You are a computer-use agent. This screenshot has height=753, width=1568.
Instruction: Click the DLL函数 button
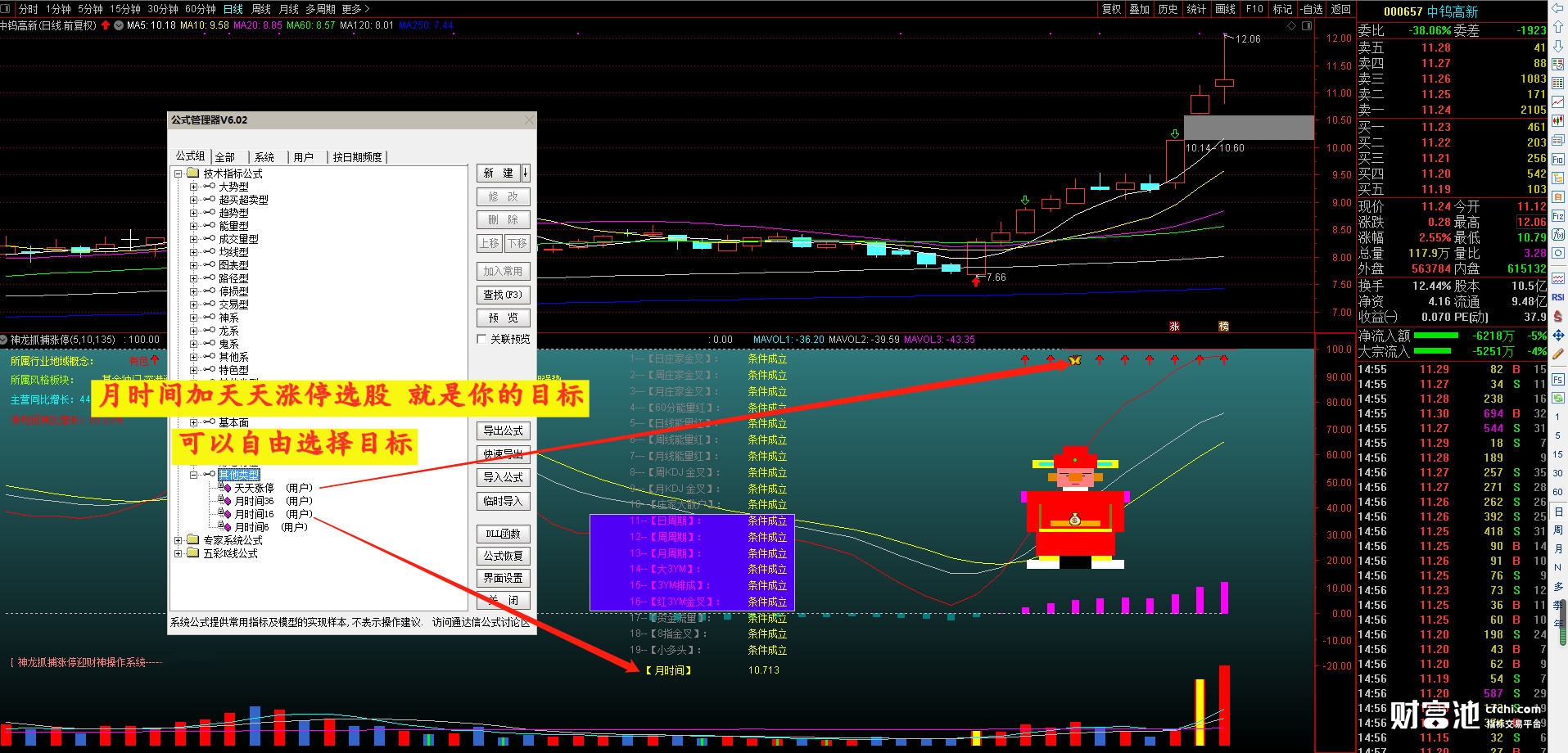pyautogui.click(x=503, y=534)
